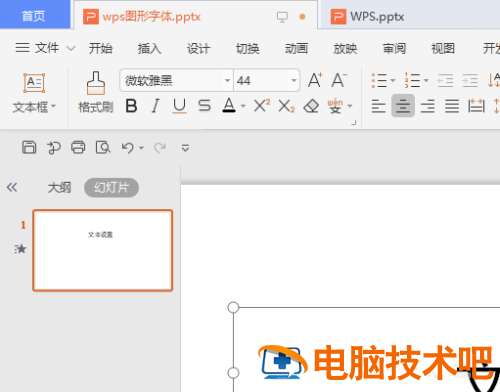The image size is (500, 392).
Task: Expand the undo history dropdown arrow
Action: point(141,148)
